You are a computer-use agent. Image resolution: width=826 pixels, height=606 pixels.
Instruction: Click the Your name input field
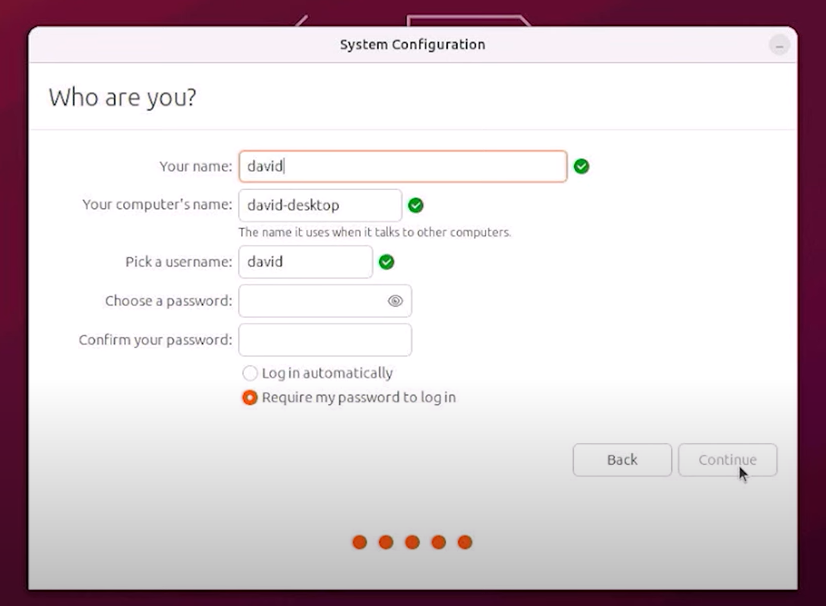(402, 167)
